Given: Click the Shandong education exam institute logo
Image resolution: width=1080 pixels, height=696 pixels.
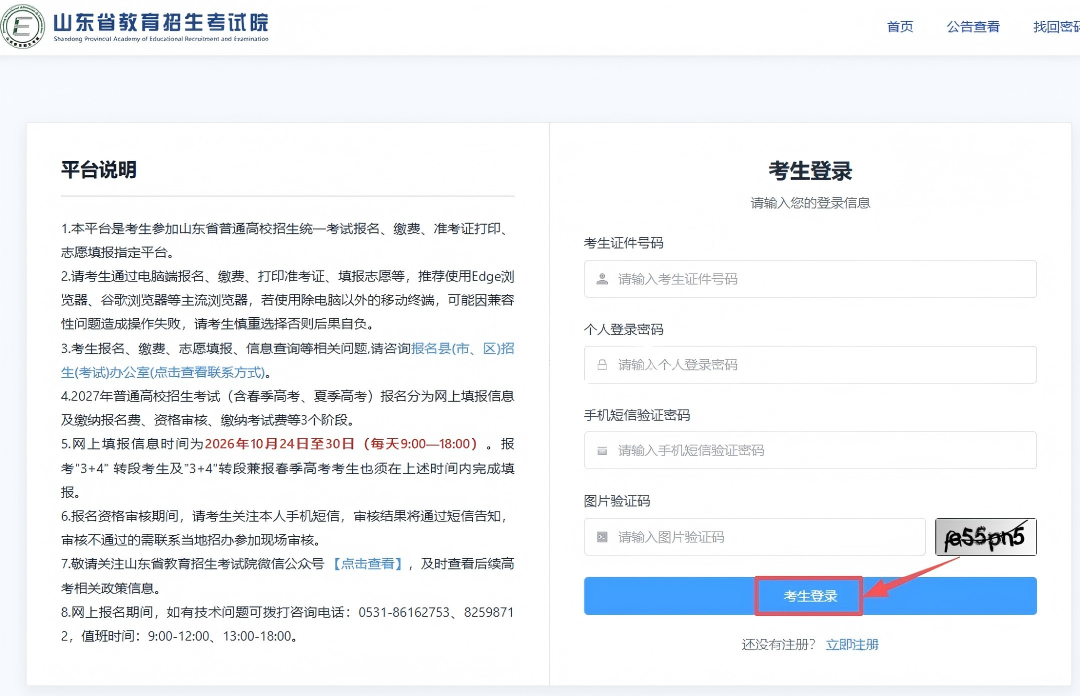Looking at the screenshot, I should pos(23,26).
